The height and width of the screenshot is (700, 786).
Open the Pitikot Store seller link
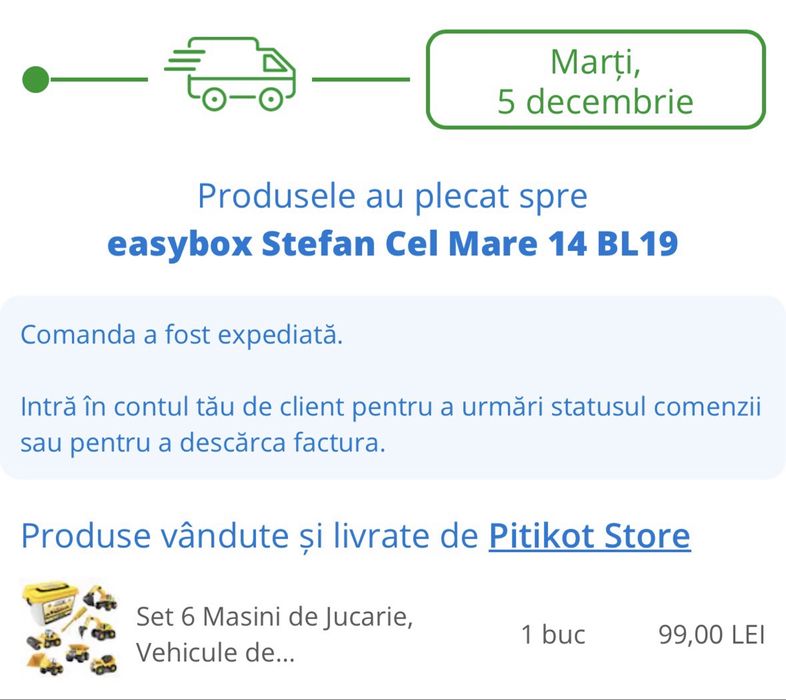589,537
